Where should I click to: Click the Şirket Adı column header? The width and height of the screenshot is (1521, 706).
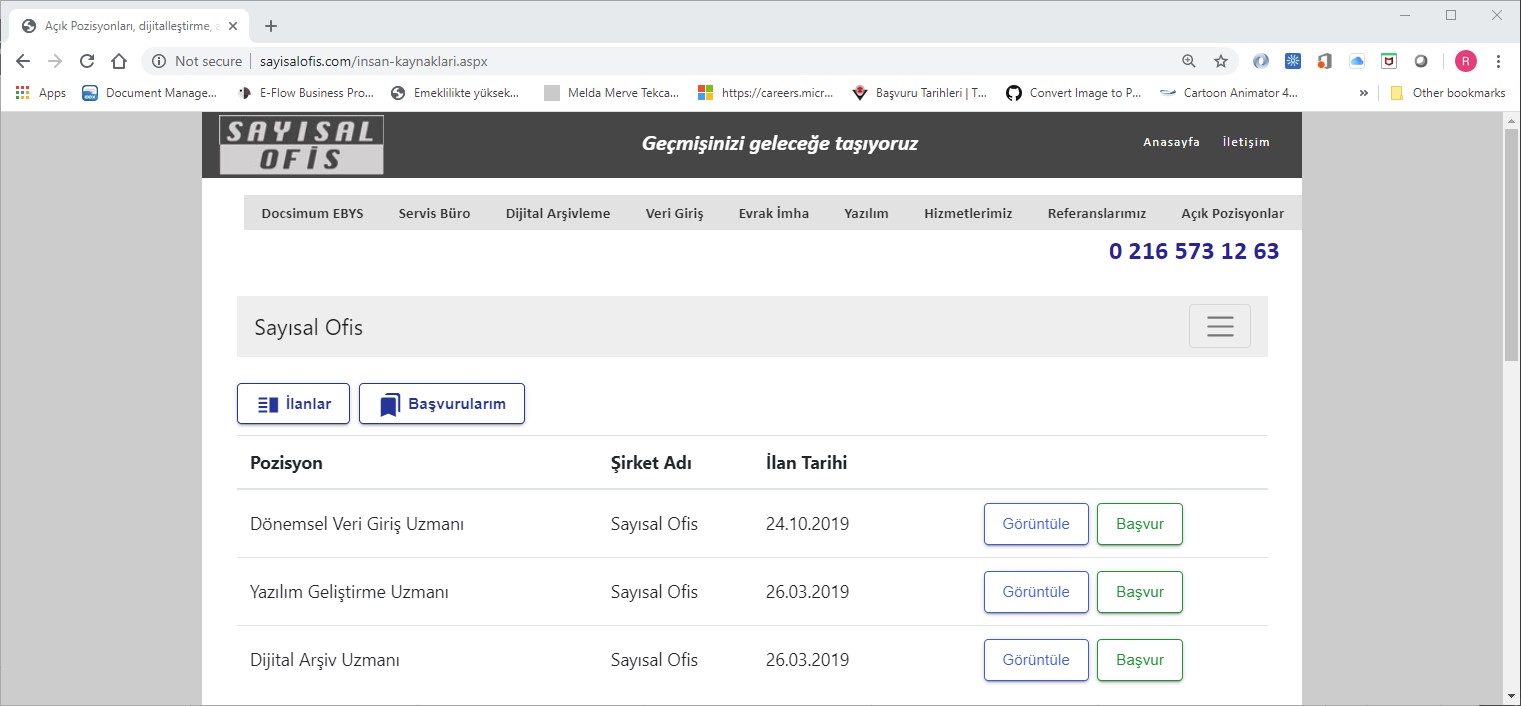click(x=651, y=463)
